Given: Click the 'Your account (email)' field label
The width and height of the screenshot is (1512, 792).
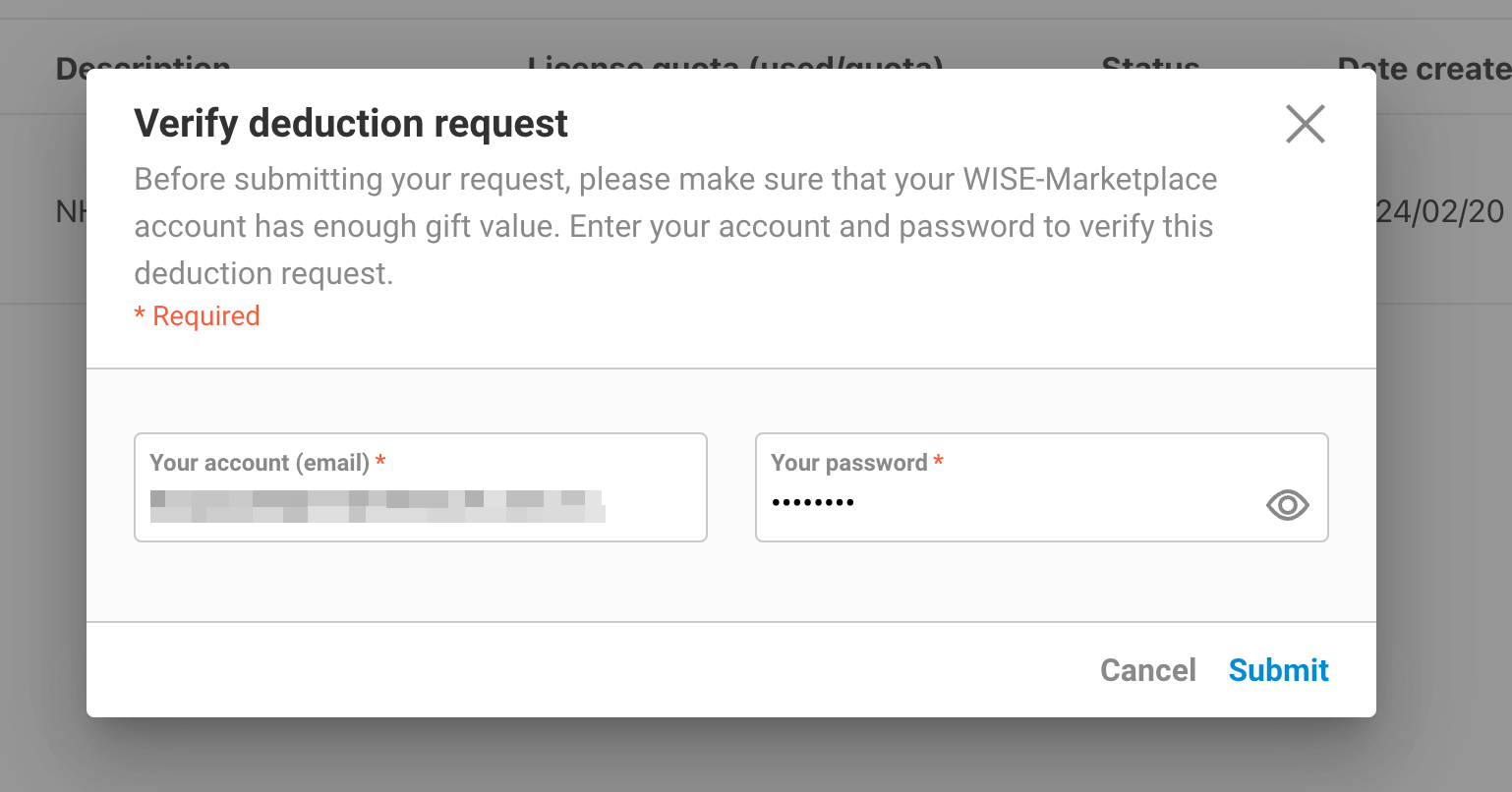Looking at the screenshot, I should [260, 463].
